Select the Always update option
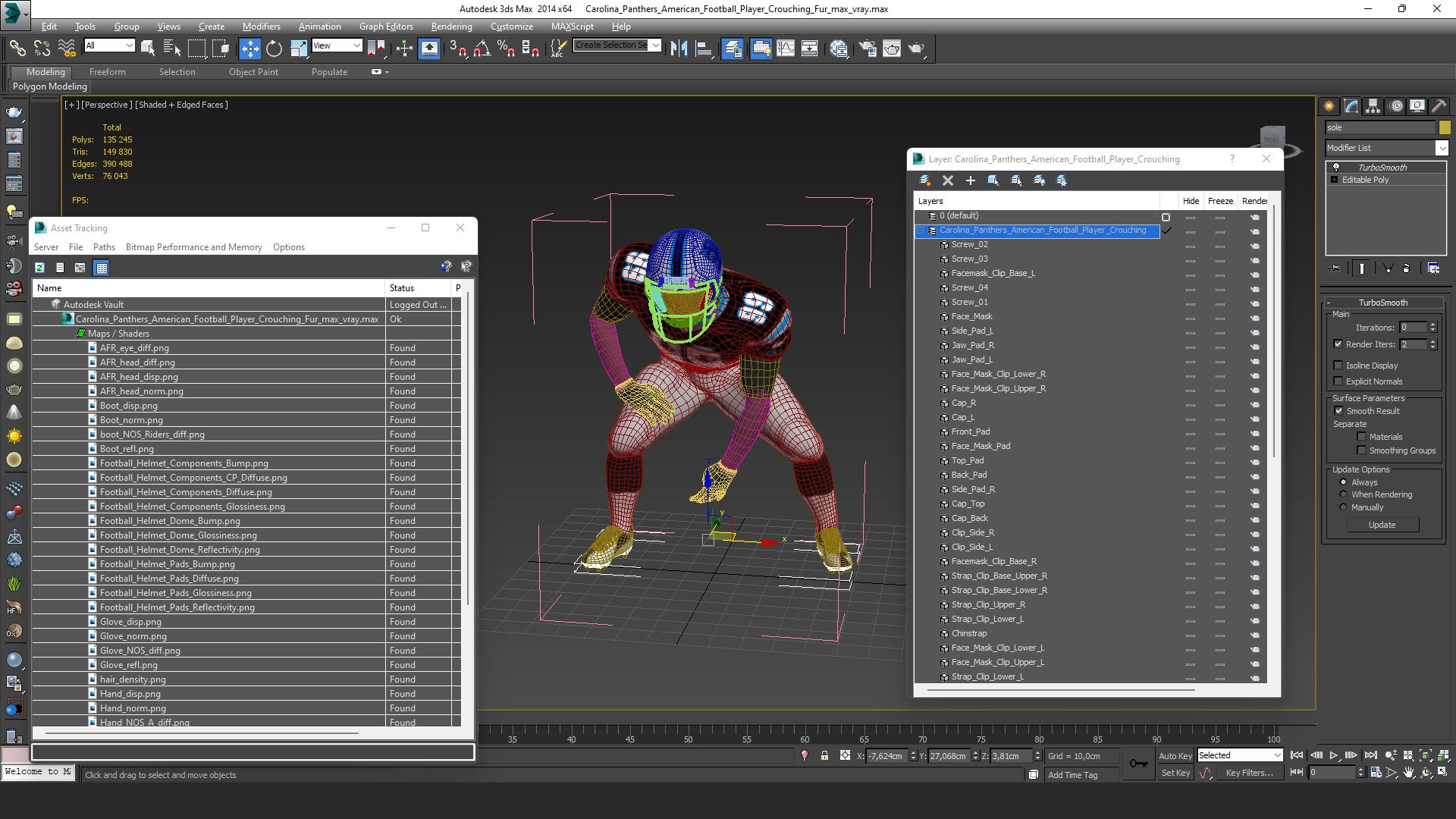This screenshot has height=819, width=1456. point(1344,482)
